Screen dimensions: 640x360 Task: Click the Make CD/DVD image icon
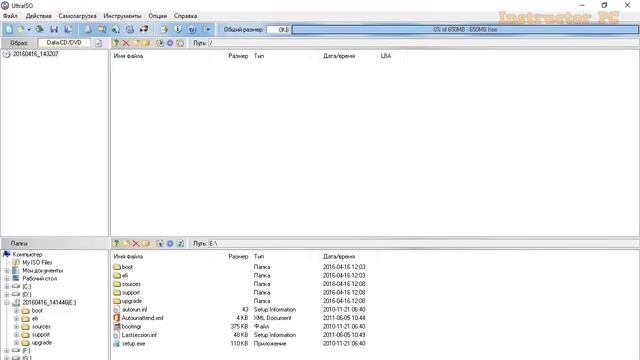(88, 29)
